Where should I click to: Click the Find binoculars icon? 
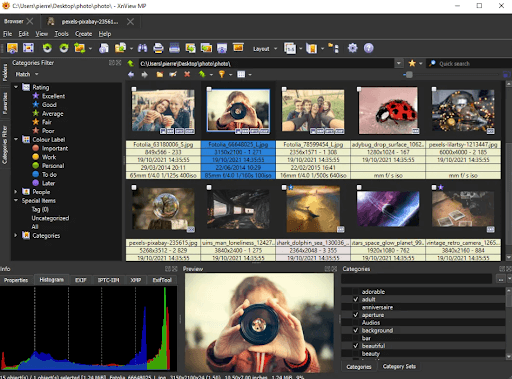[143, 48]
